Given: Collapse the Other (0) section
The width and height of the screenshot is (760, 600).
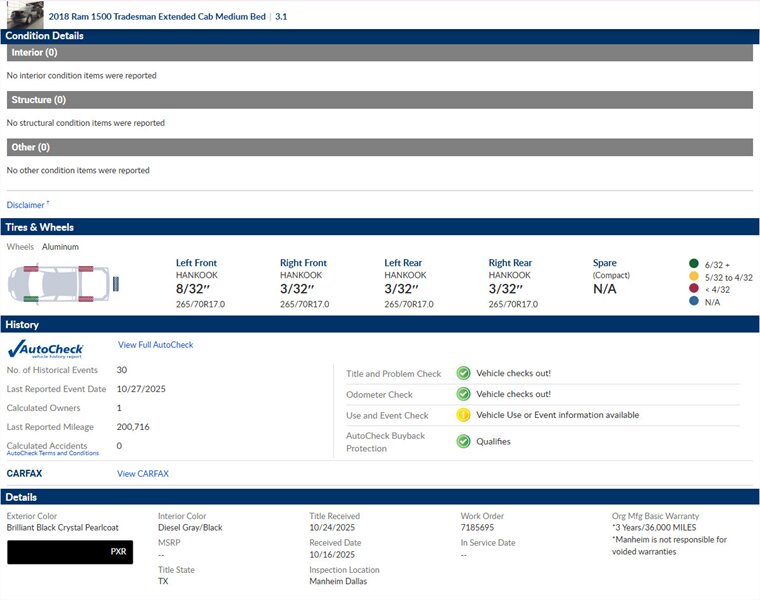Looking at the screenshot, I should coord(379,147).
